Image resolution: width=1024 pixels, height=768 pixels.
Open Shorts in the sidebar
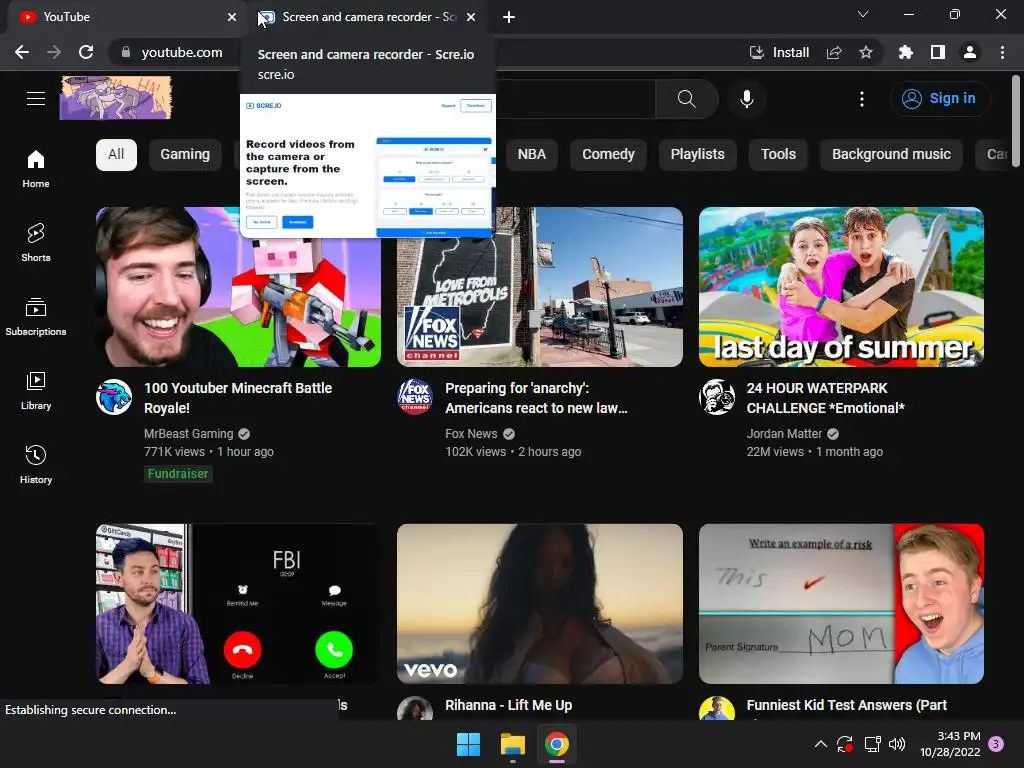tap(36, 242)
